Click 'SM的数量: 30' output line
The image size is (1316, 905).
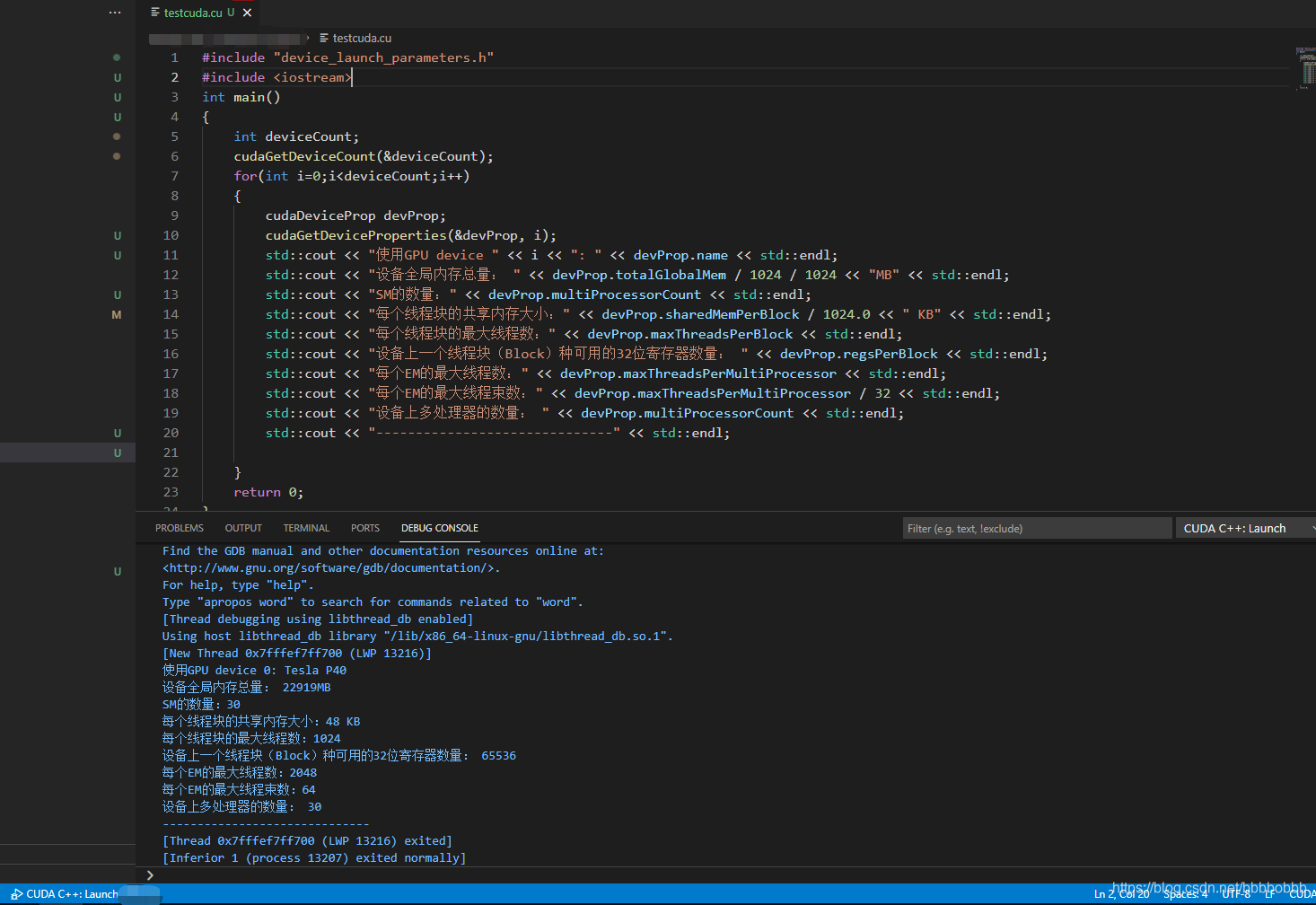[201, 704]
